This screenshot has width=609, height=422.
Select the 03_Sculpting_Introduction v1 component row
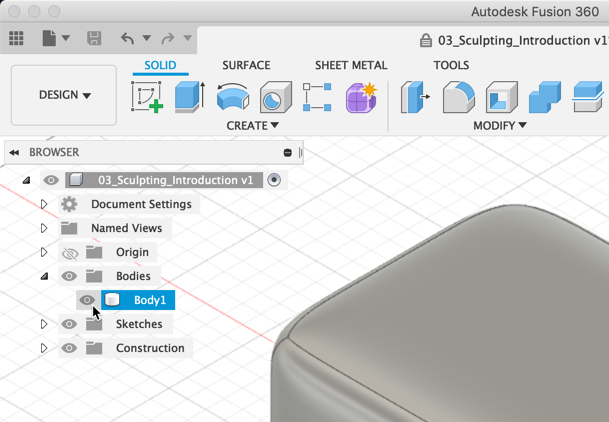coord(164,180)
